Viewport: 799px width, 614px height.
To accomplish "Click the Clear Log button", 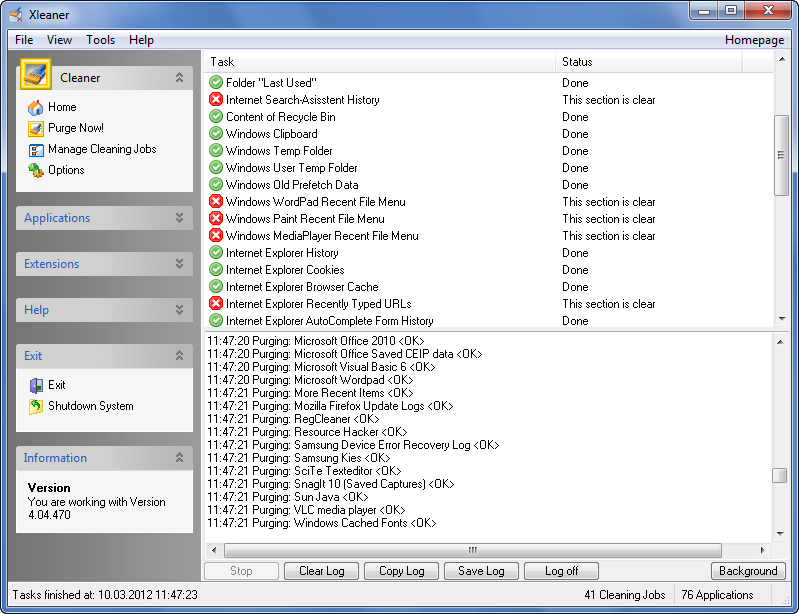I will coord(322,571).
